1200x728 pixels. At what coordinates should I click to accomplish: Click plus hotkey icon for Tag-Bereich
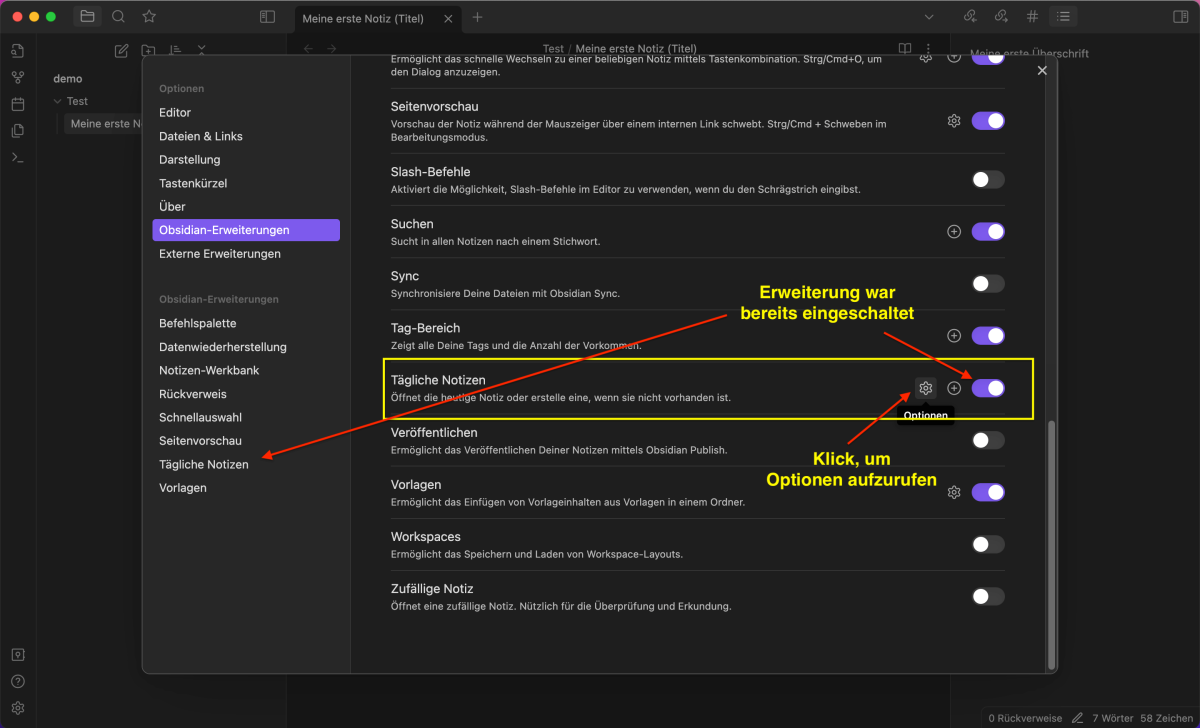(x=954, y=336)
